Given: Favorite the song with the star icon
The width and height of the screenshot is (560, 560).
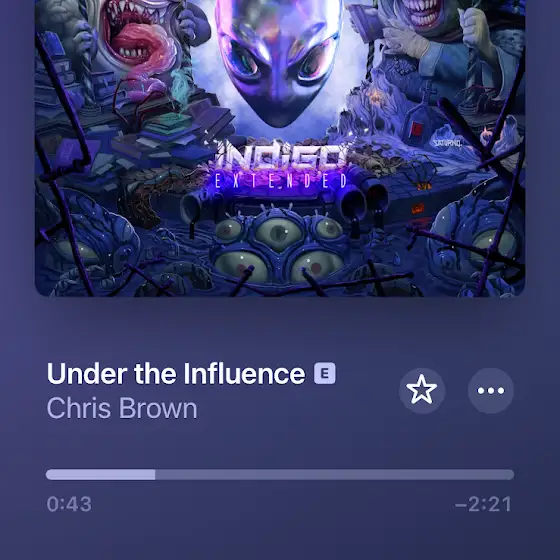Looking at the screenshot, I should 422,390.
